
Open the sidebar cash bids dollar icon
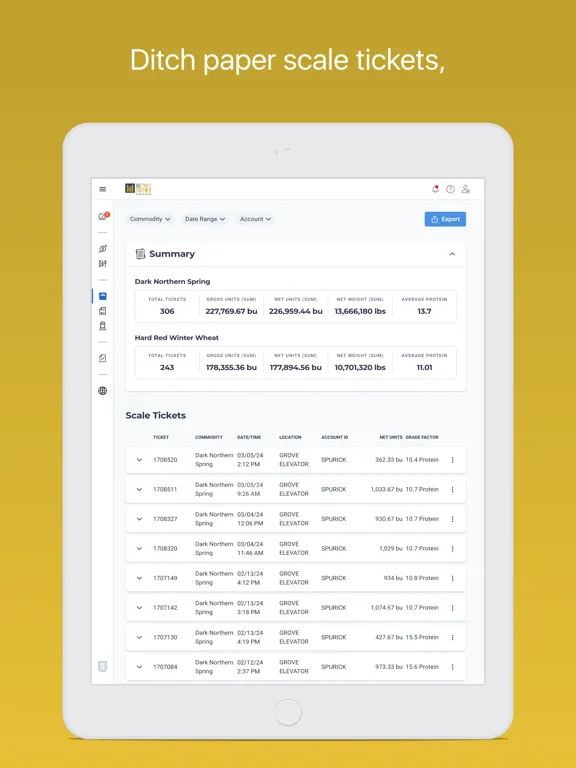coord(102,248)
